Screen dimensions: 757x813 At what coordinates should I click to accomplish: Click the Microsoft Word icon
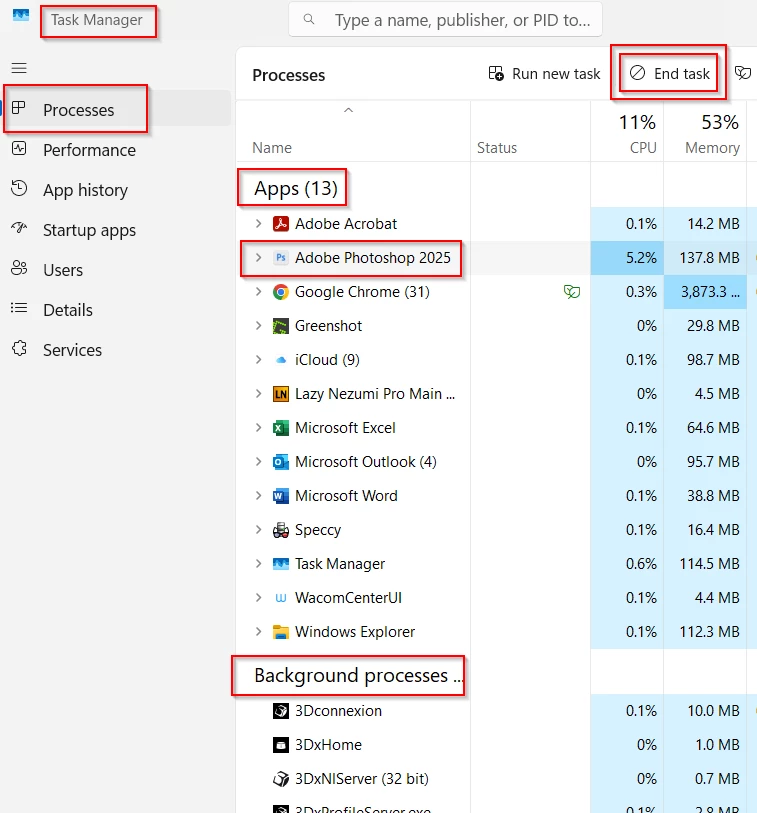pyautogui.click(x=281, y=496)
